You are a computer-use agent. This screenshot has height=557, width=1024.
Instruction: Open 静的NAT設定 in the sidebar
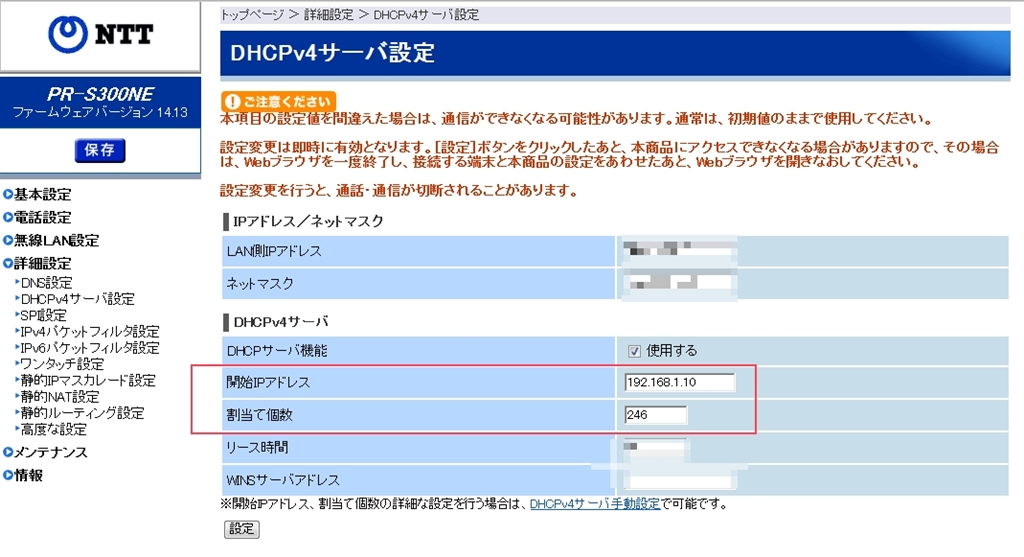[x=59, y=397]
